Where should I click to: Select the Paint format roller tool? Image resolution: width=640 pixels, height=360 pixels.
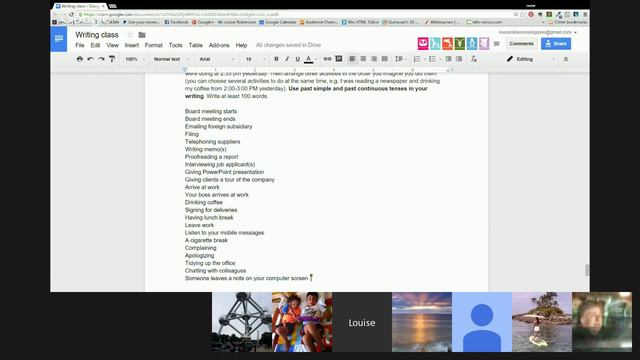112,59
